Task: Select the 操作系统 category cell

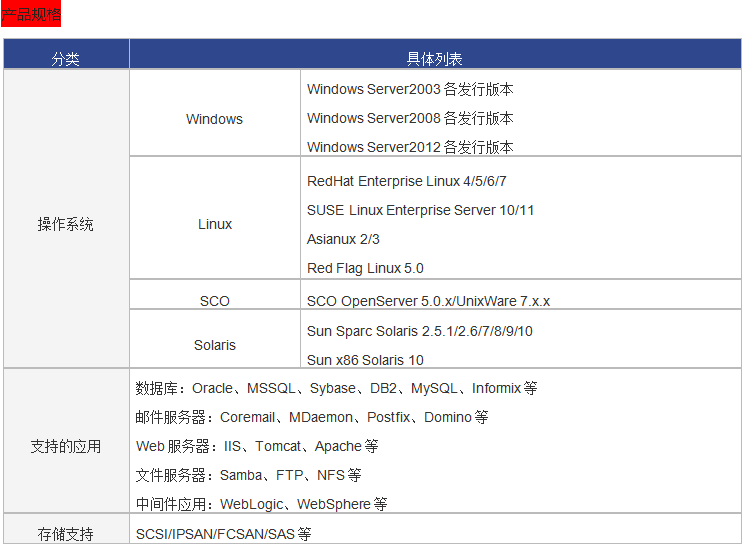Action: point(66,219)
